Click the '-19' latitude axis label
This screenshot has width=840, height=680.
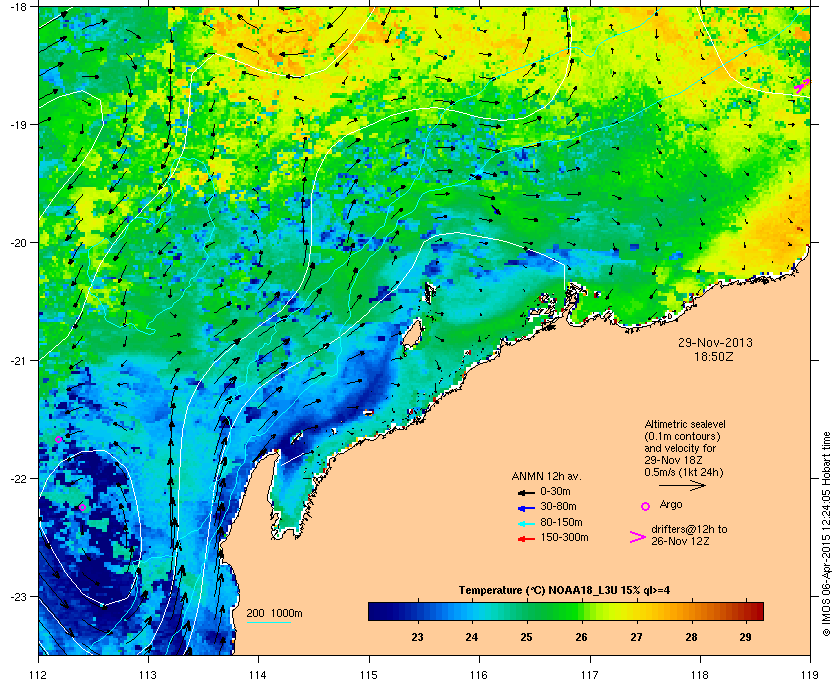17,124
